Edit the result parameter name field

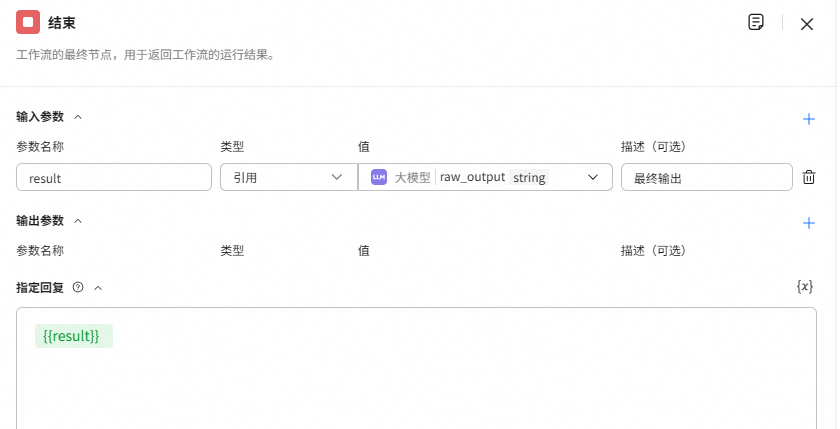tap(114, 177)
